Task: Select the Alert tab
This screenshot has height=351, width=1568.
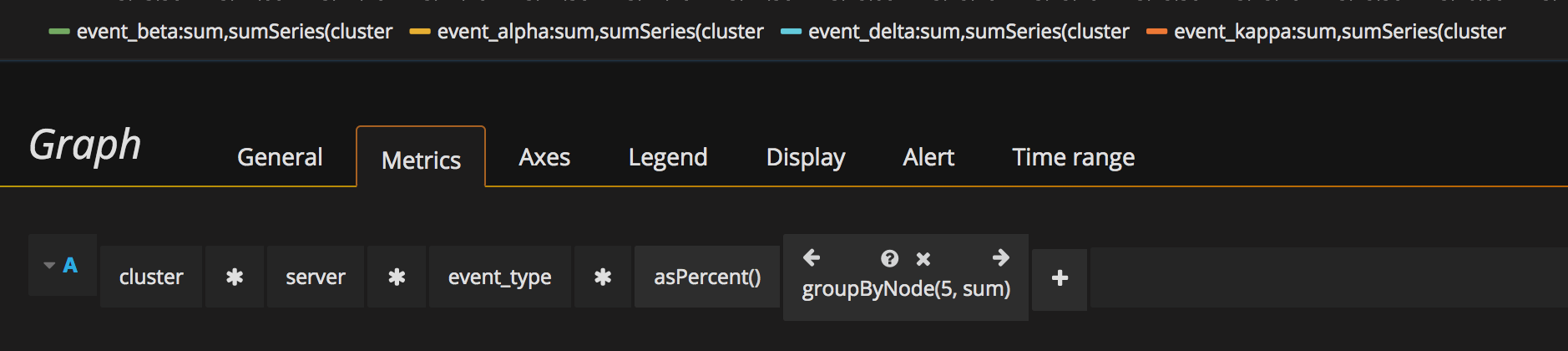Action: click(928, 157)
